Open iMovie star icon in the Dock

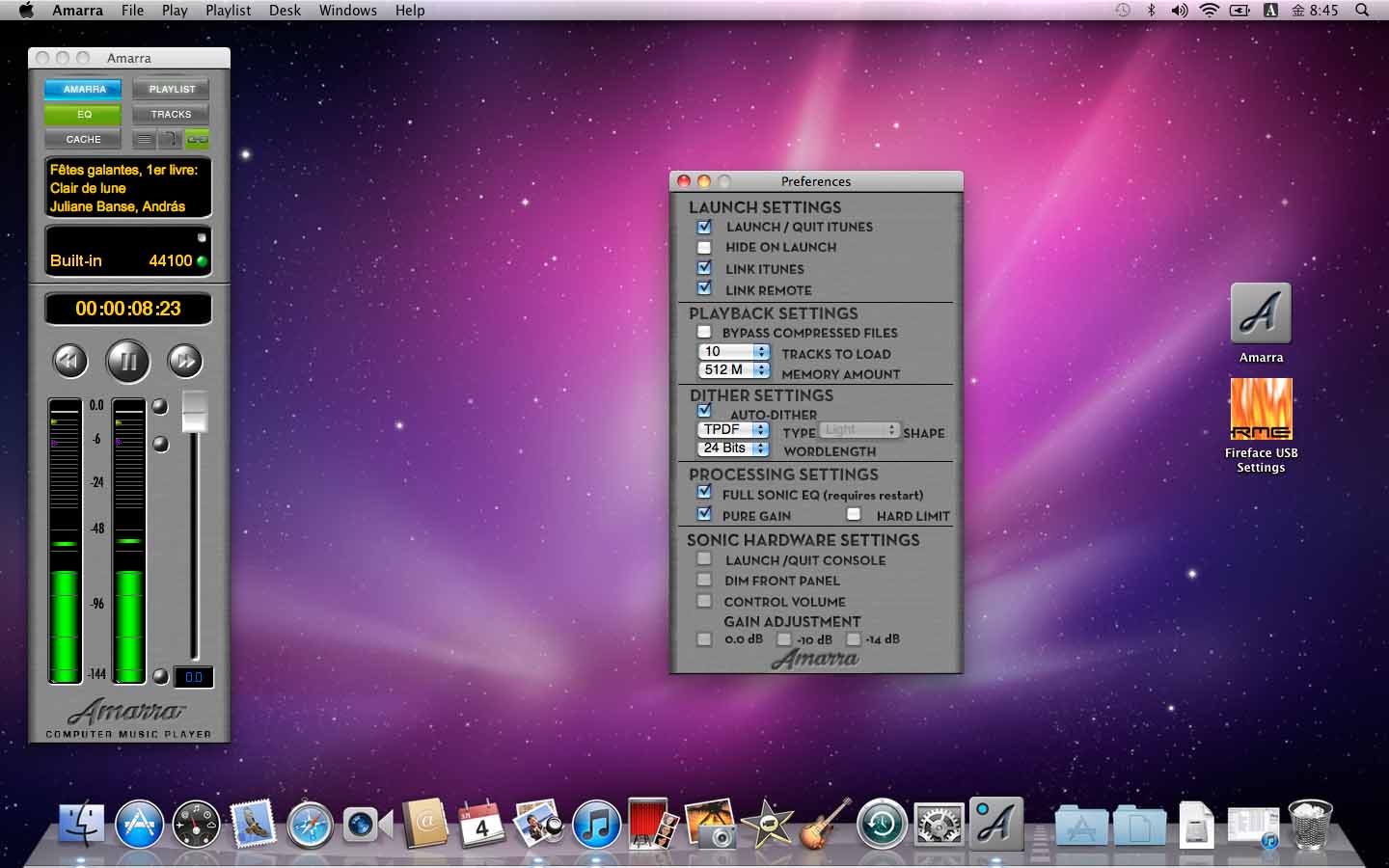pyautogui.click(x=768, y=825)
